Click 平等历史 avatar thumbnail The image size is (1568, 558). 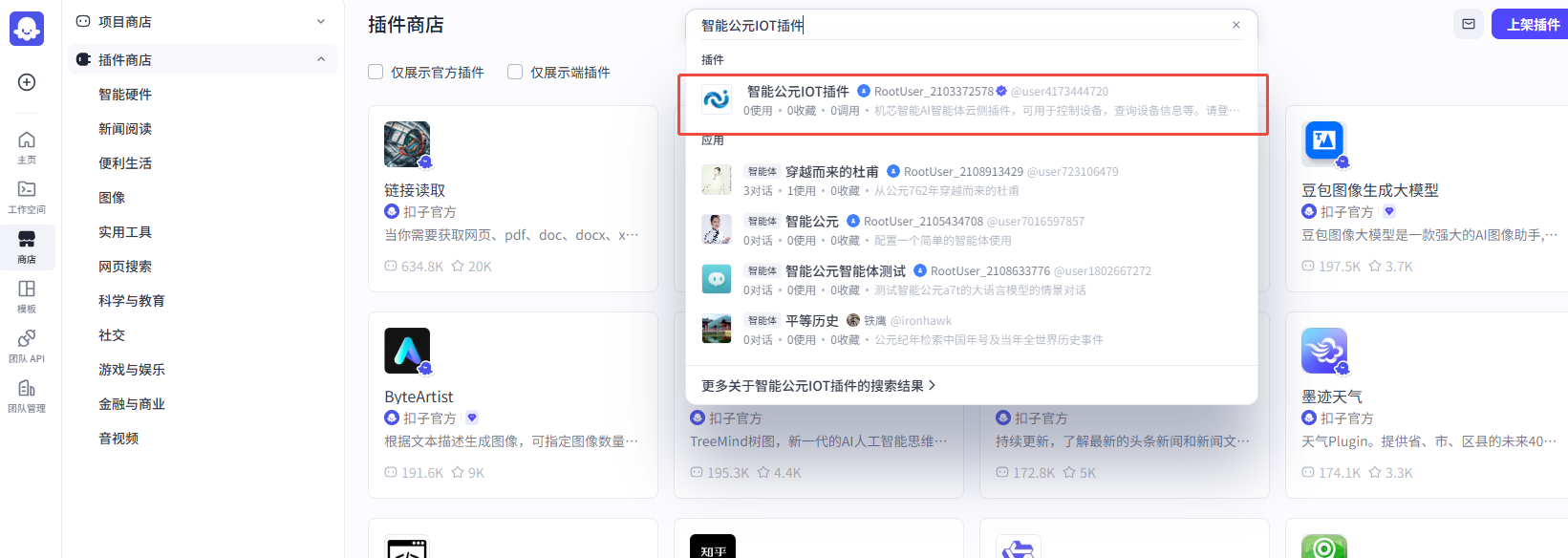click(x=717, y=329)
